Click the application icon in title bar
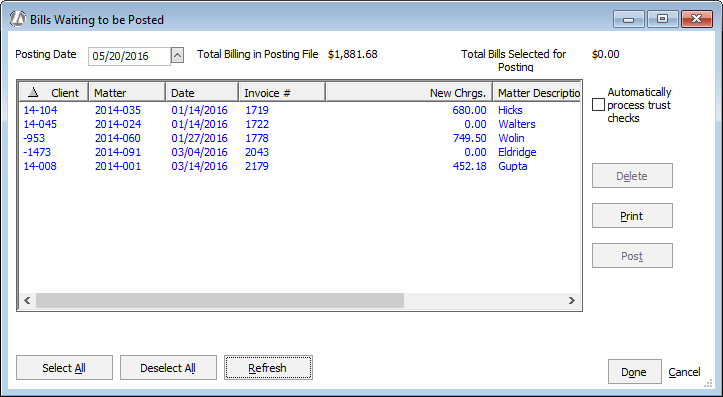 coord(18,19)
